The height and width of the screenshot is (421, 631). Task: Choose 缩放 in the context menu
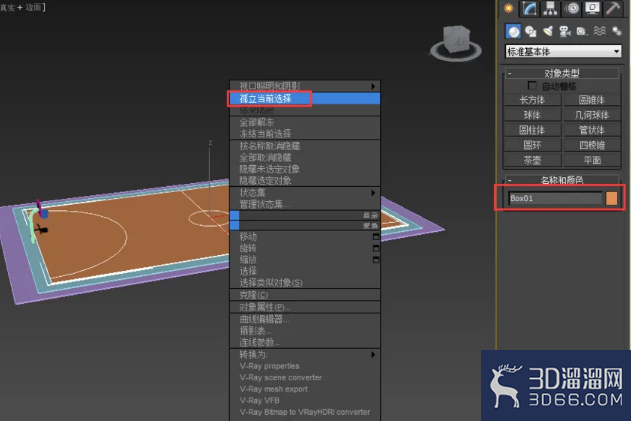click(x=305, y=260)
